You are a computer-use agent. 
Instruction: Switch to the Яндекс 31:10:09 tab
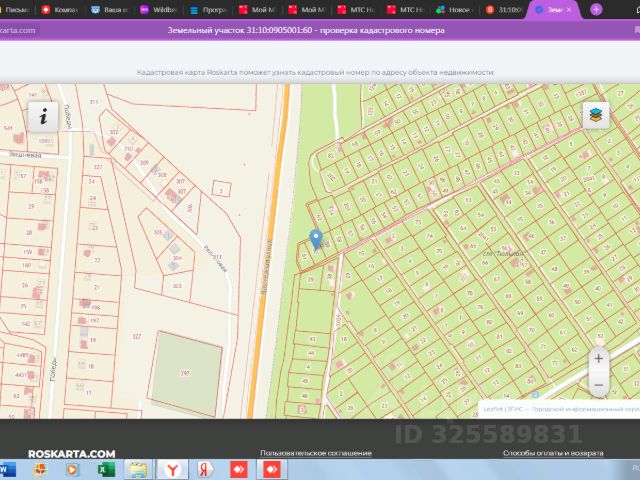tap(504, 10)
